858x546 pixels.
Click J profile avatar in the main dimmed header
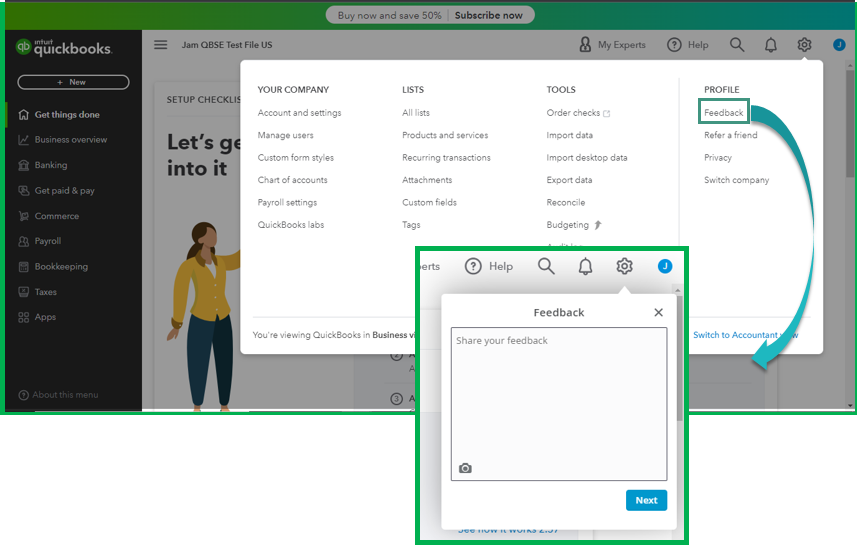839,45
